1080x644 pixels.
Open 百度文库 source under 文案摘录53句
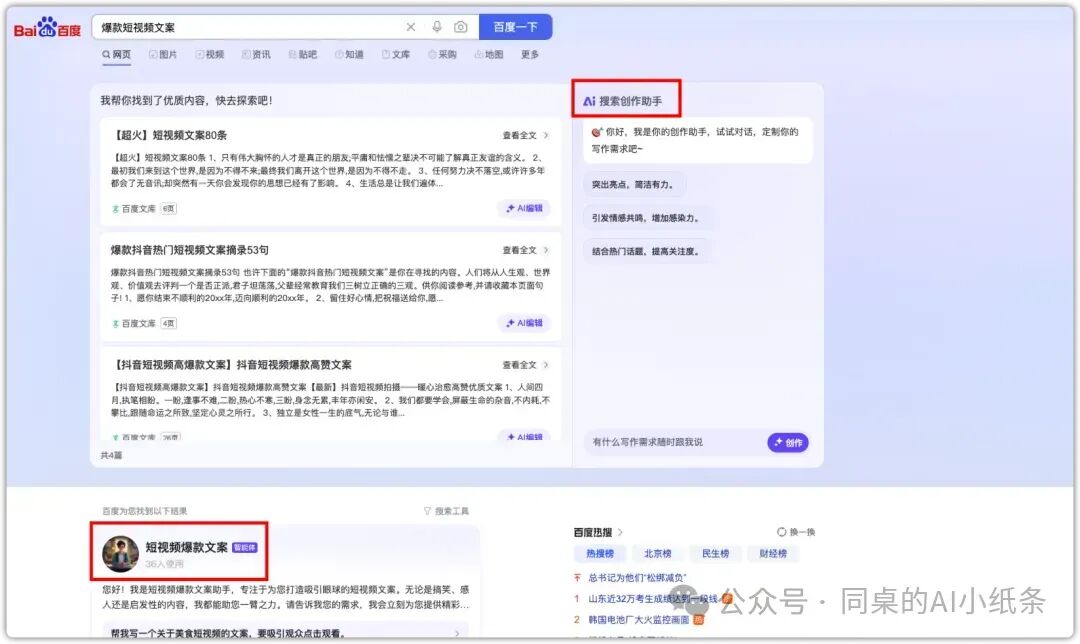pyautogui.click(x=134, y=323)
